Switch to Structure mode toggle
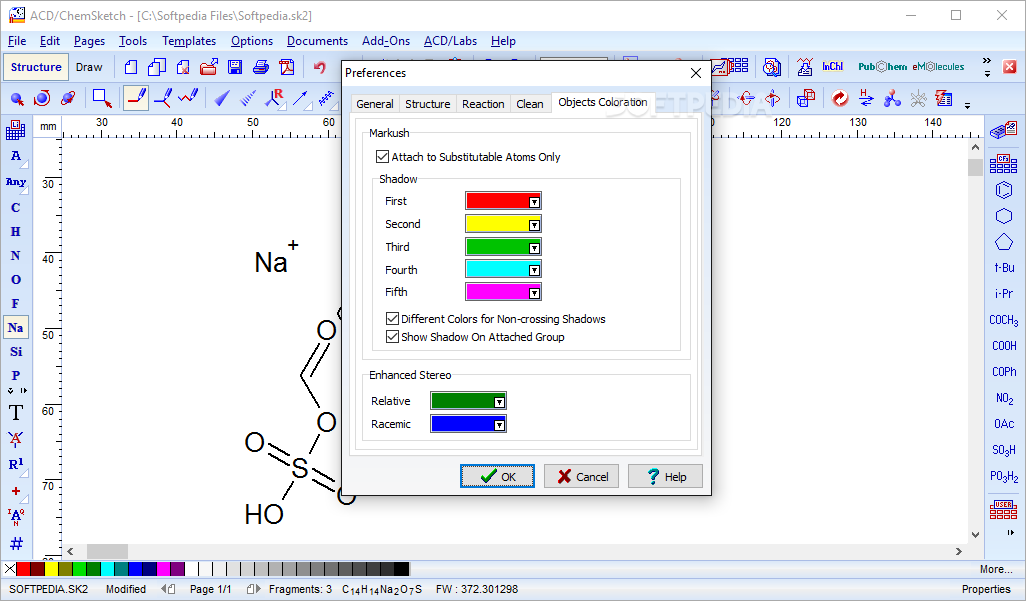The width and height of the screenshot is (1026, 601). pos(36,67)
